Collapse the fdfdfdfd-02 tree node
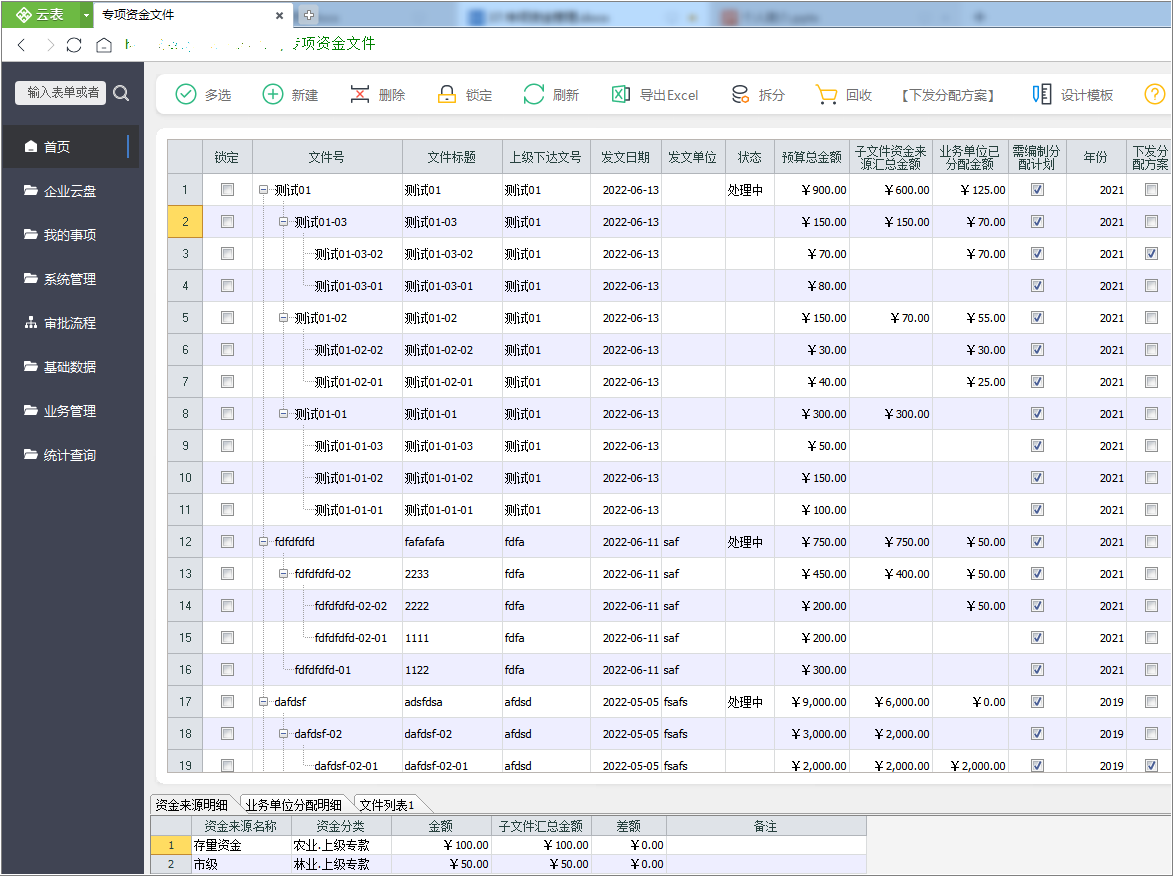 284,574
